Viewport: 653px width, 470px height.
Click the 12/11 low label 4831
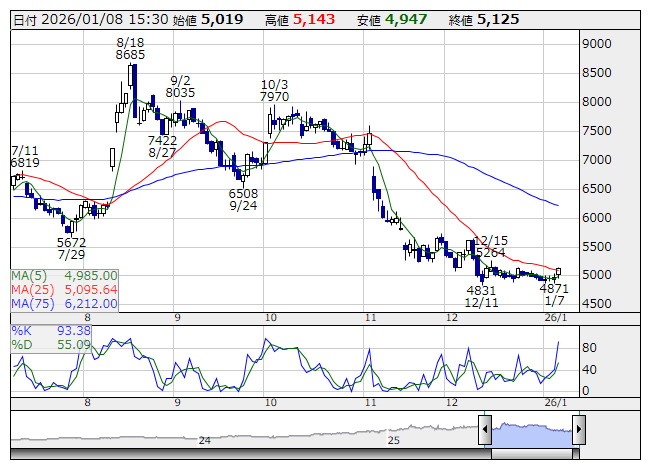pyautogui.click(x=481, y=288)
